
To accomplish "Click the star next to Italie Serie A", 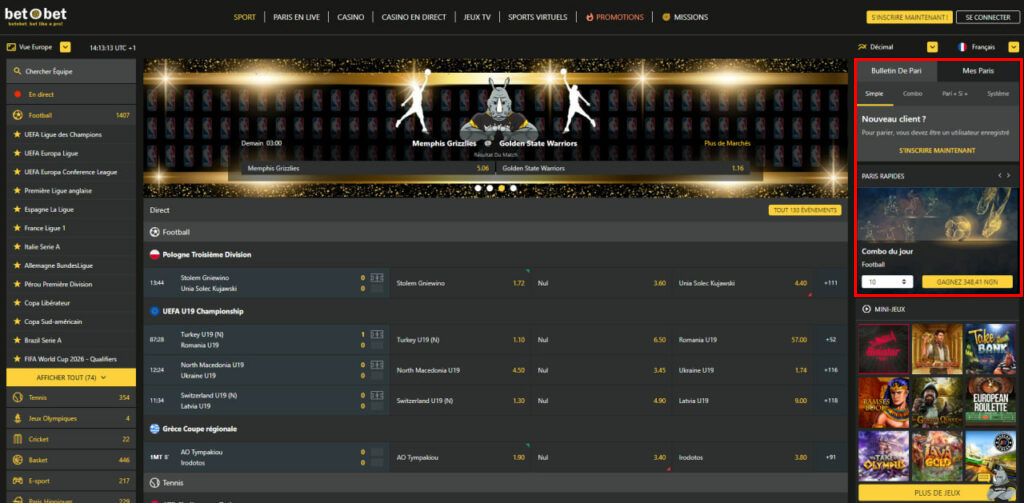I will coord(18,247).
